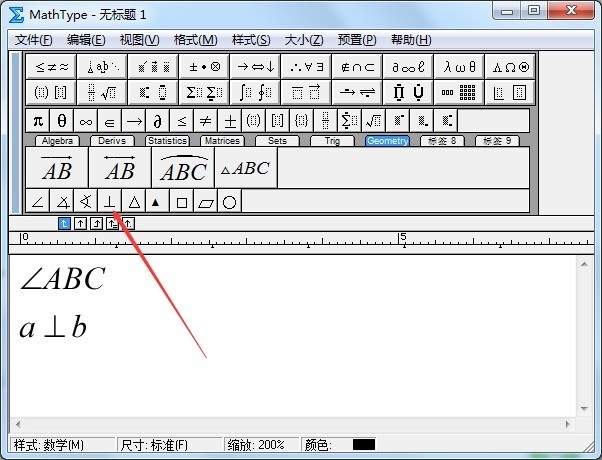Open the relational symbols palette (≤≠≈)

[52, 67]
